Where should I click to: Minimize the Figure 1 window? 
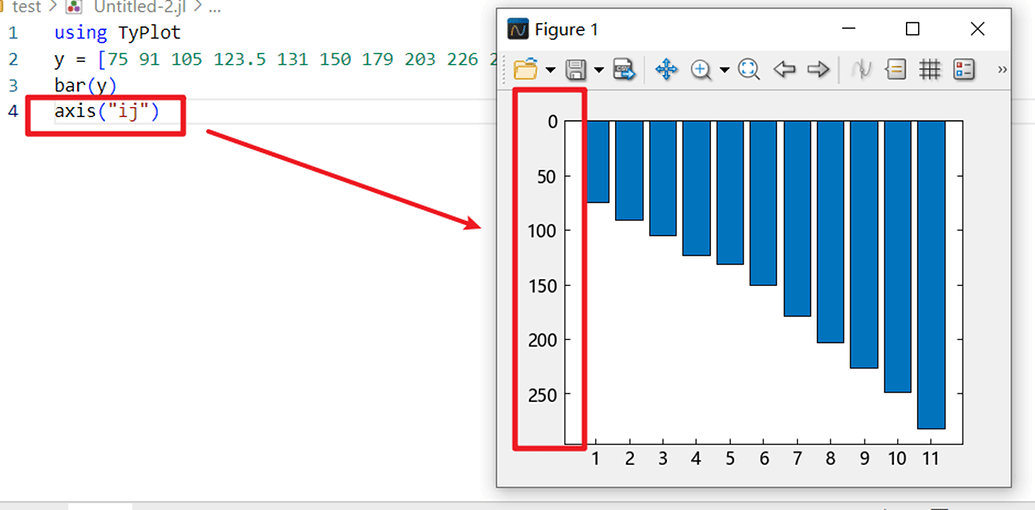click(849, 28)
